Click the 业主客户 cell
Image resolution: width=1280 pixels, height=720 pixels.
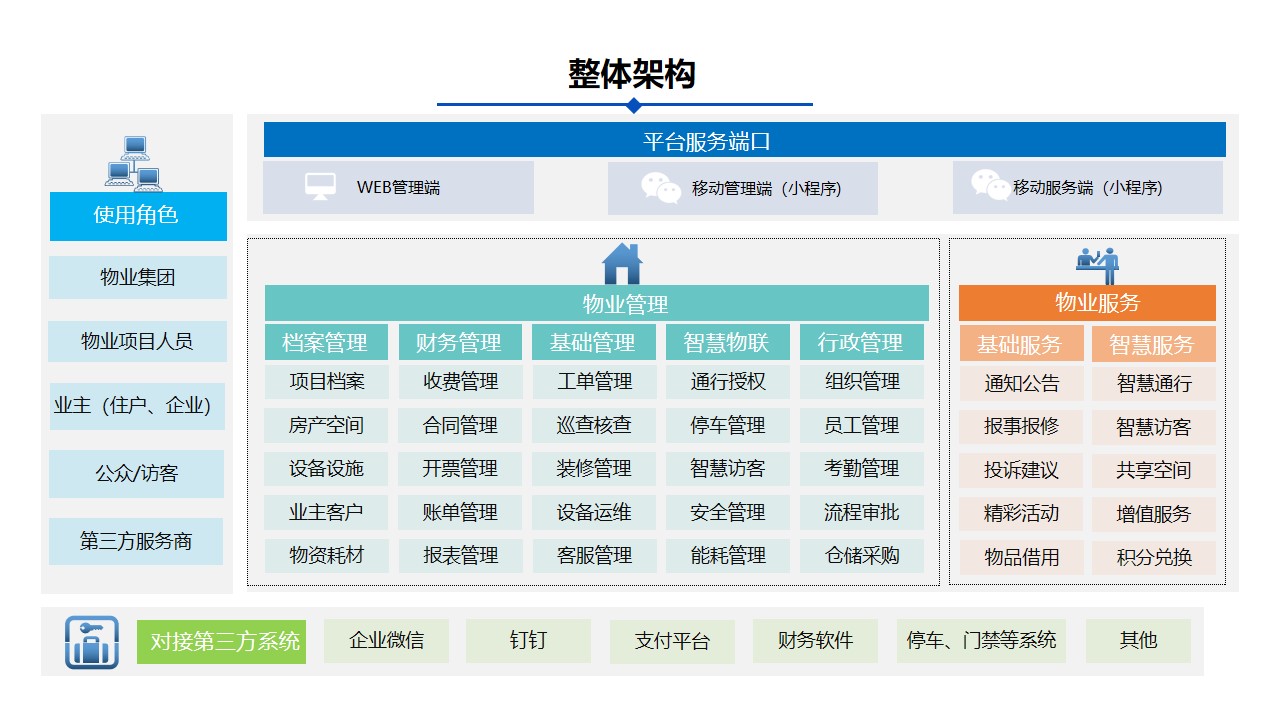click(x=326, y=513)
